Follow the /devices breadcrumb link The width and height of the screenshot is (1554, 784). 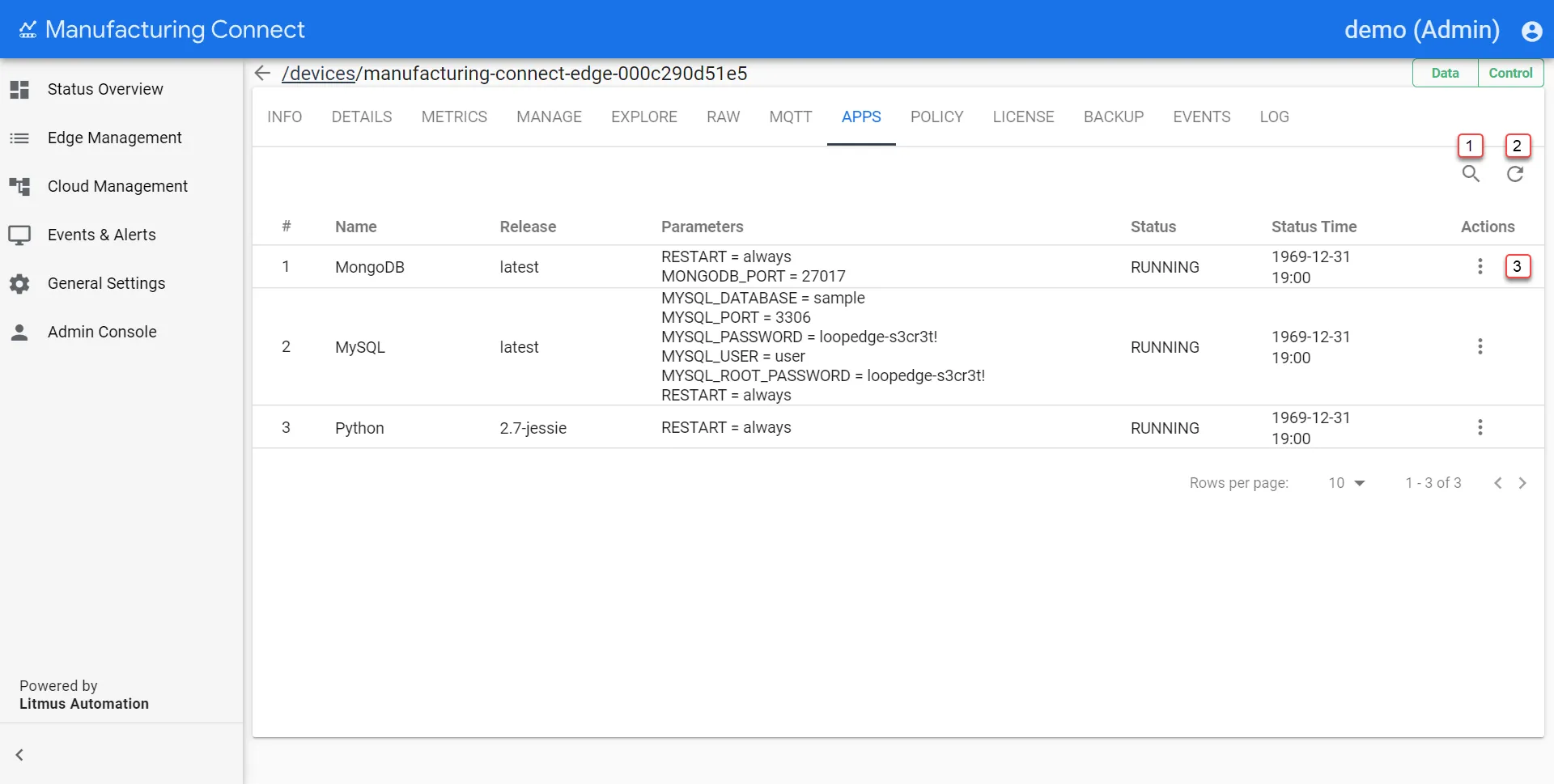319,74
